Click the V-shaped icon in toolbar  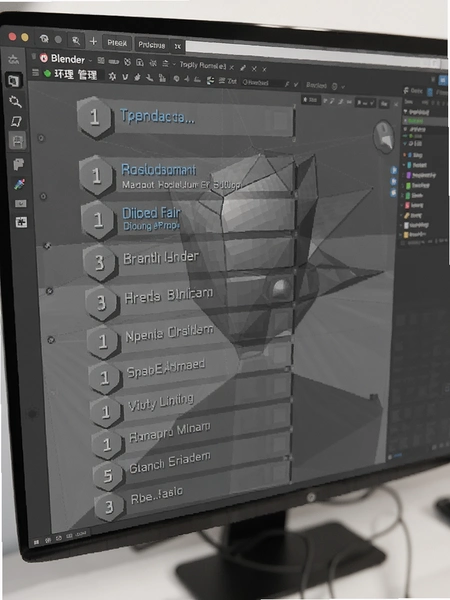[x=125, y=77]
